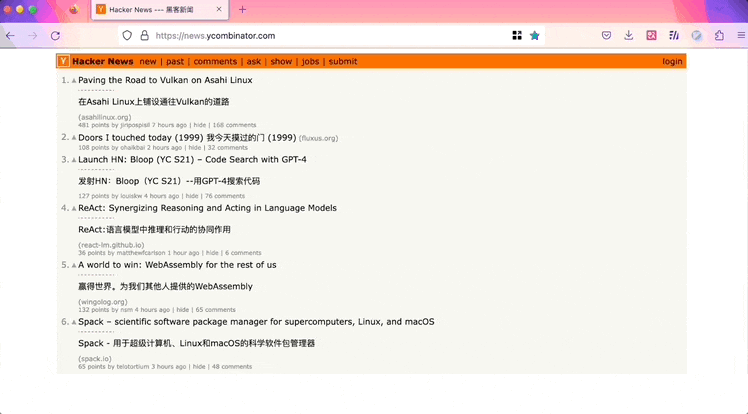The height and width of the screenshot is (414, 748).
Task: Open the 'comments' nav link
Action: (x=215, y=62)
